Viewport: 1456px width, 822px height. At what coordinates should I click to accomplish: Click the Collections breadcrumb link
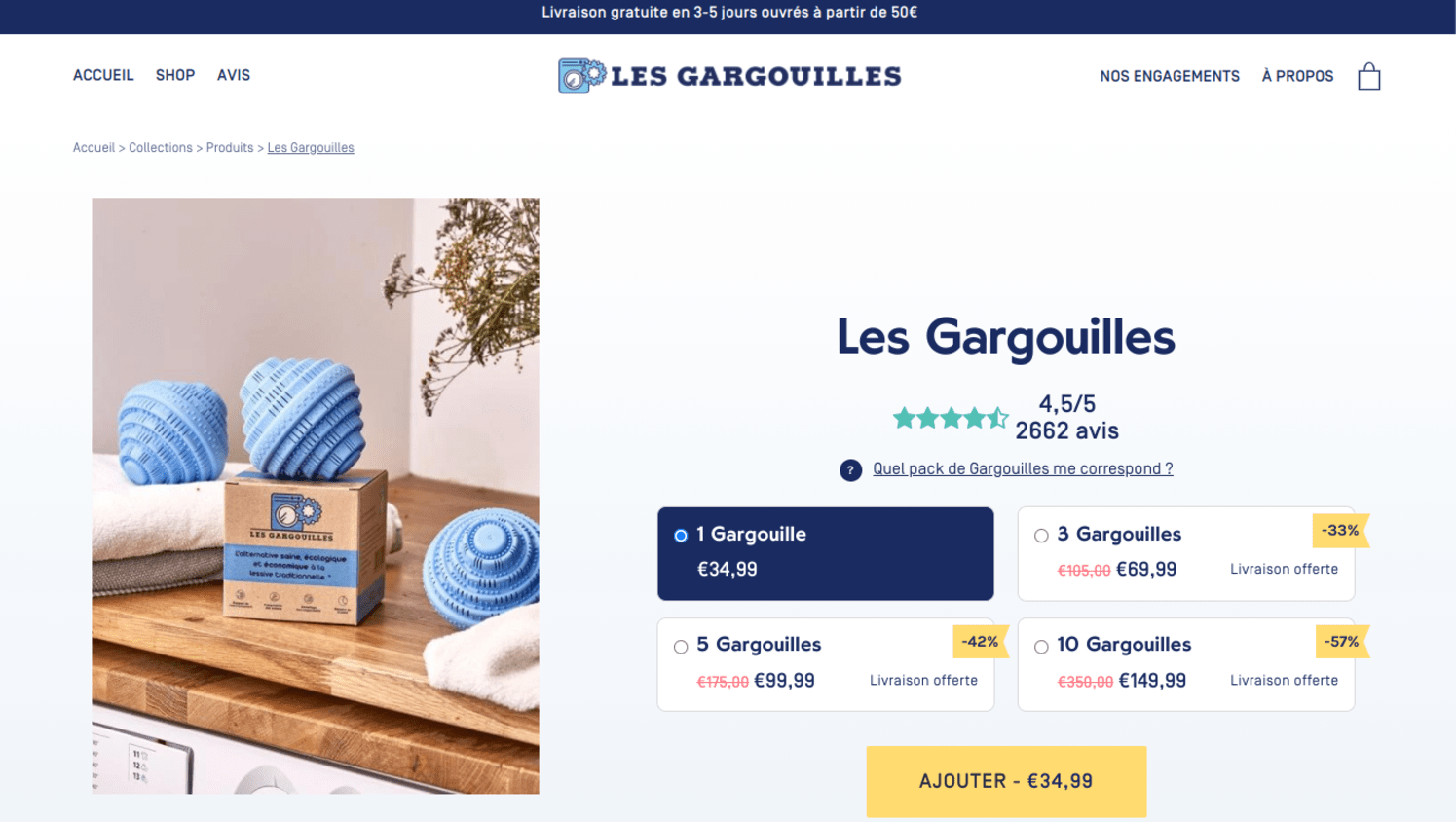pos(161,148)
